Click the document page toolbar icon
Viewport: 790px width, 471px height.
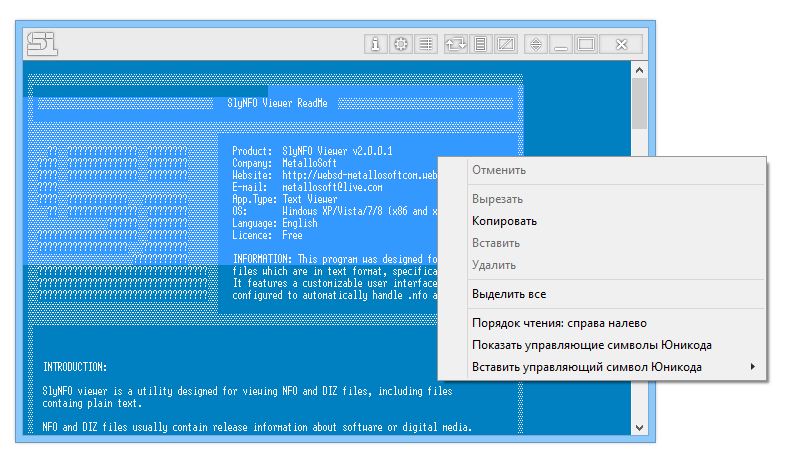481,44
